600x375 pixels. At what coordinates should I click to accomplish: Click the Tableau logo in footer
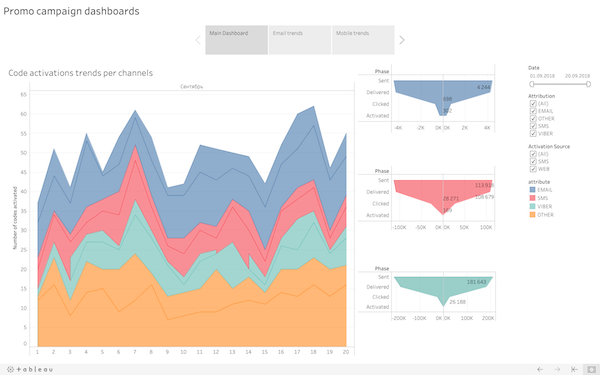30,369
